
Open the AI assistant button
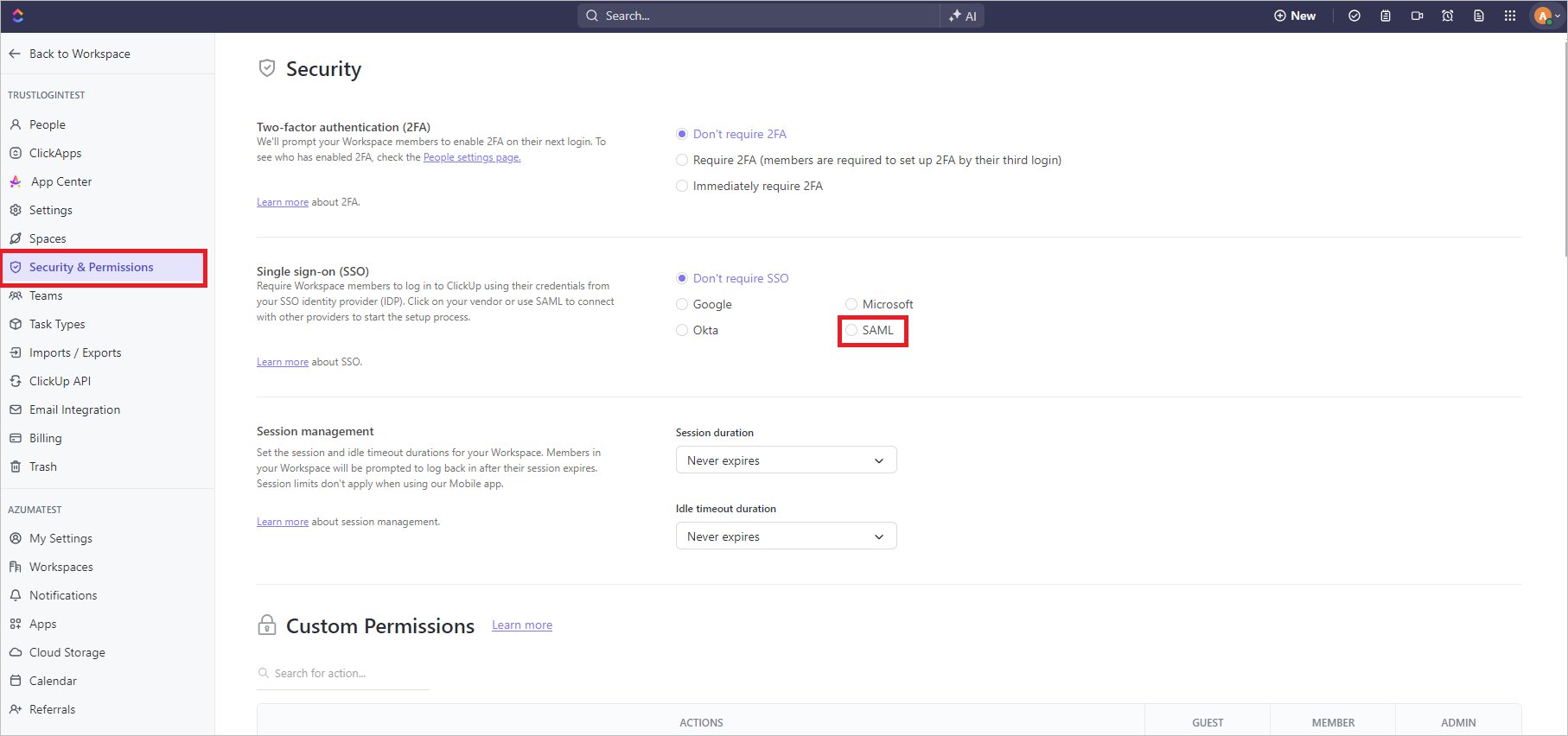(962, 16)
